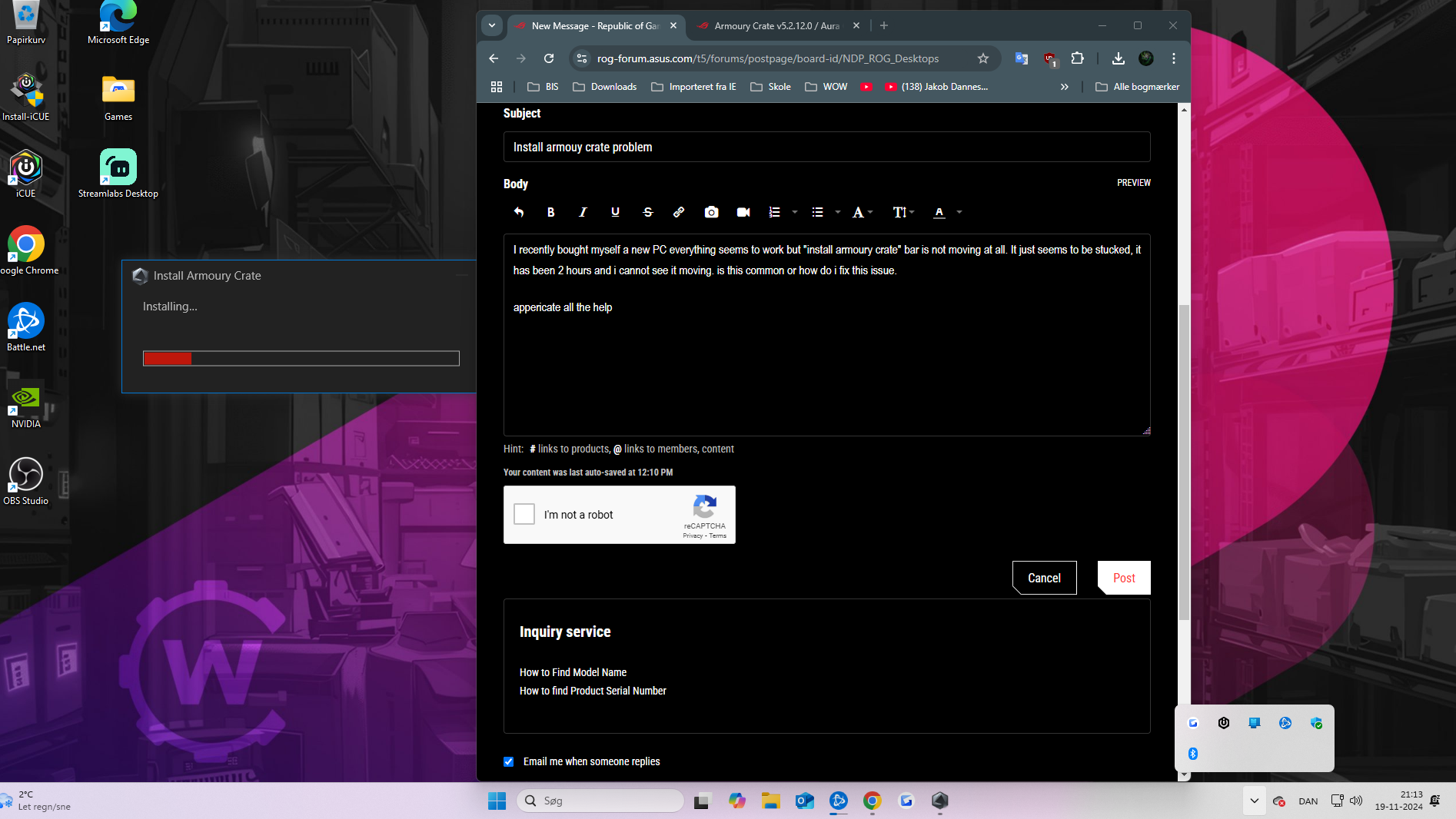Toggle italic formatting in the post editor

[x=583, y=212]
